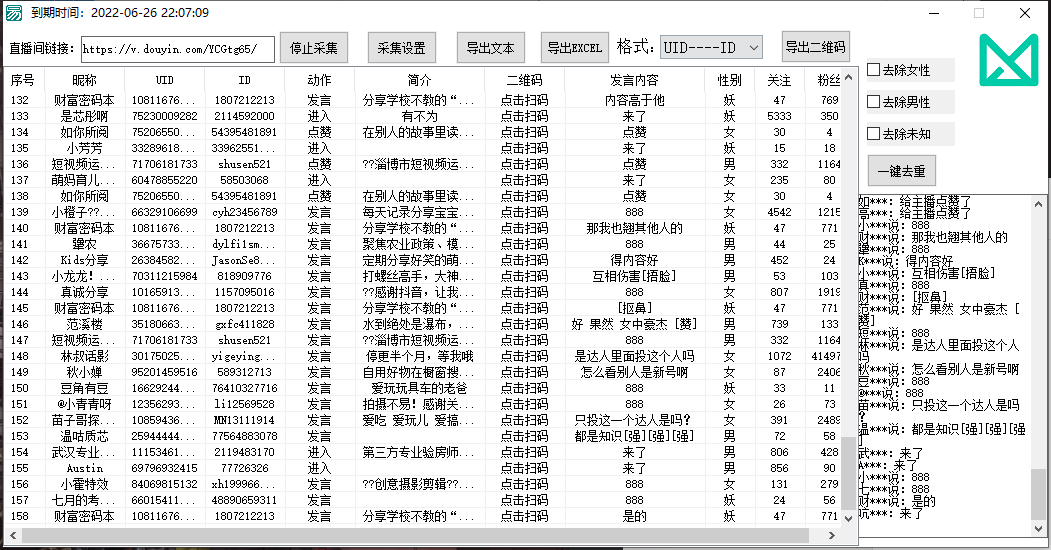Select ID shusen521 in row 136

(x=245, y=164)
